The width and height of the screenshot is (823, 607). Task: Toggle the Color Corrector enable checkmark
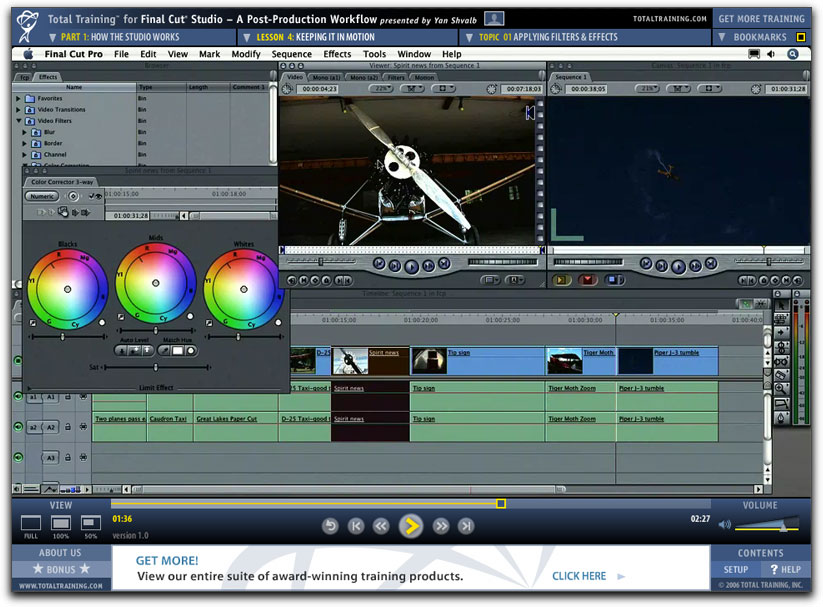(91, 197)
